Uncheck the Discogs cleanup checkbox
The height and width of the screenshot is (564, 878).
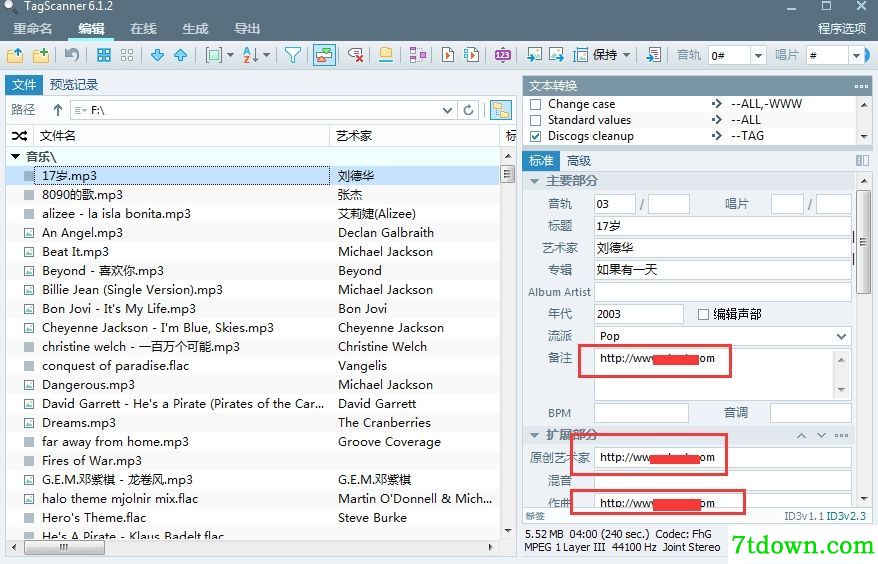click(x=536, y=136)
